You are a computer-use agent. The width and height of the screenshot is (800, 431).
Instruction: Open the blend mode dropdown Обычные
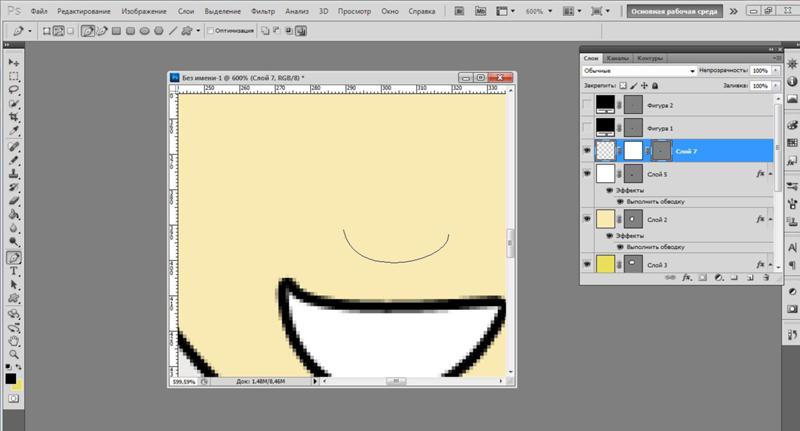pyautogui.click(x=640, y=71)
